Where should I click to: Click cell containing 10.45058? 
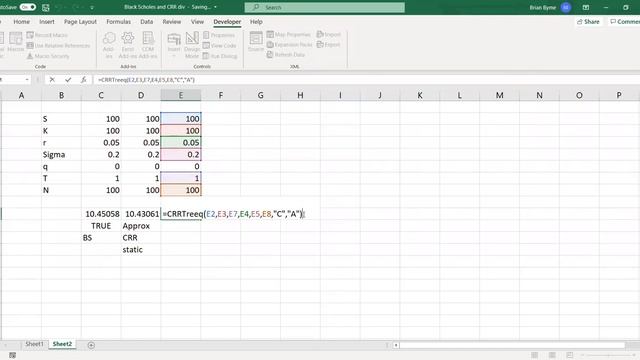pyautogui.click(x=101, y=214)
